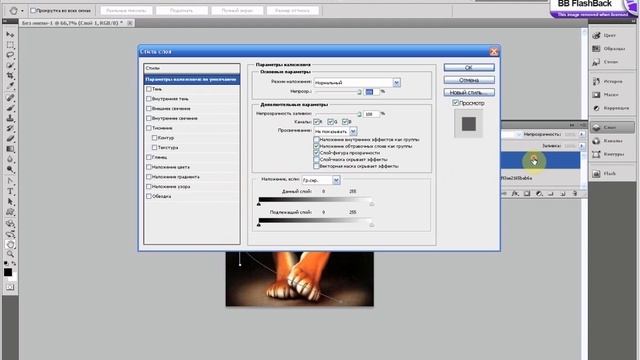Click the Отмена (Cancel) button
This screenshot has width=640, height=360.
469,80
